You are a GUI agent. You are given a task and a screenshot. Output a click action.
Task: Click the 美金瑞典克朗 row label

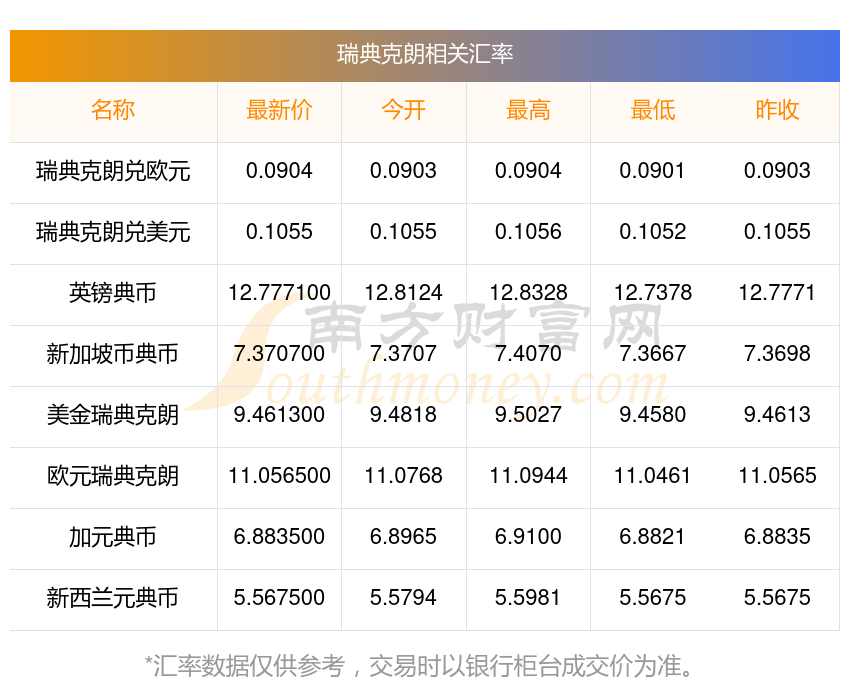click(x=113, y=416)
